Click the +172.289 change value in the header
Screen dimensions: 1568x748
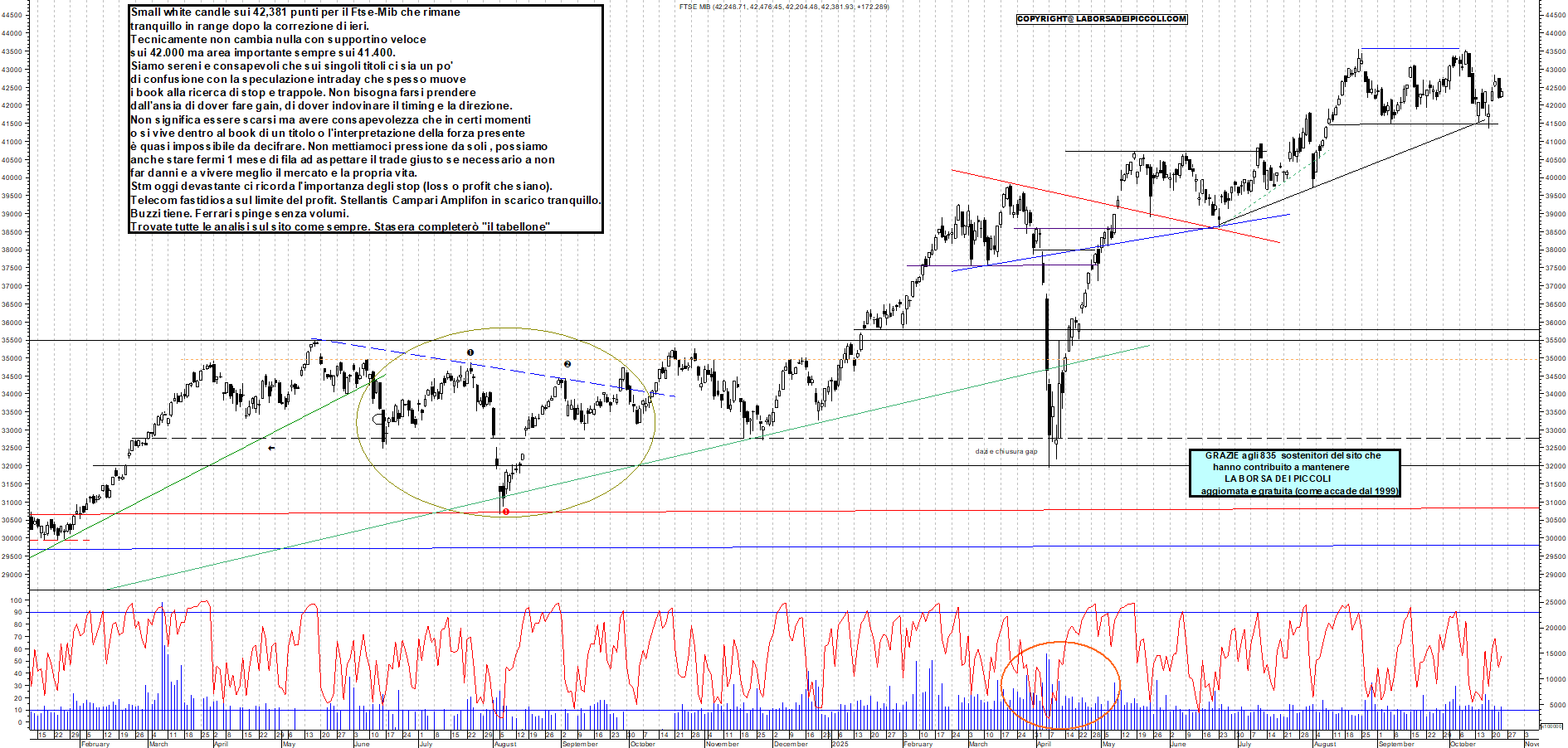click(872, 7)
